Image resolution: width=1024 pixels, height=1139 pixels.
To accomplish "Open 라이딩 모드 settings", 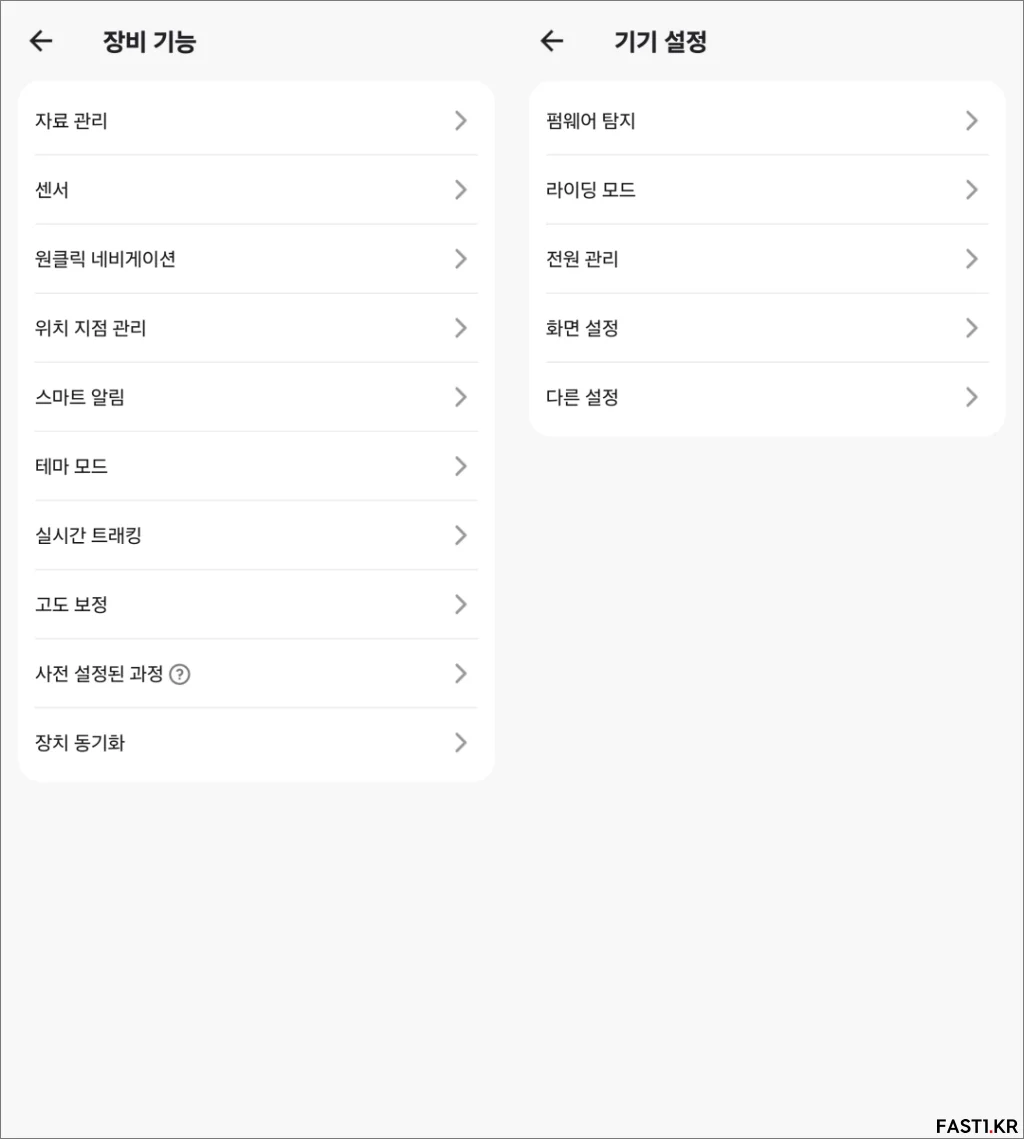I will pyautogui.click(x=767, y=190).
